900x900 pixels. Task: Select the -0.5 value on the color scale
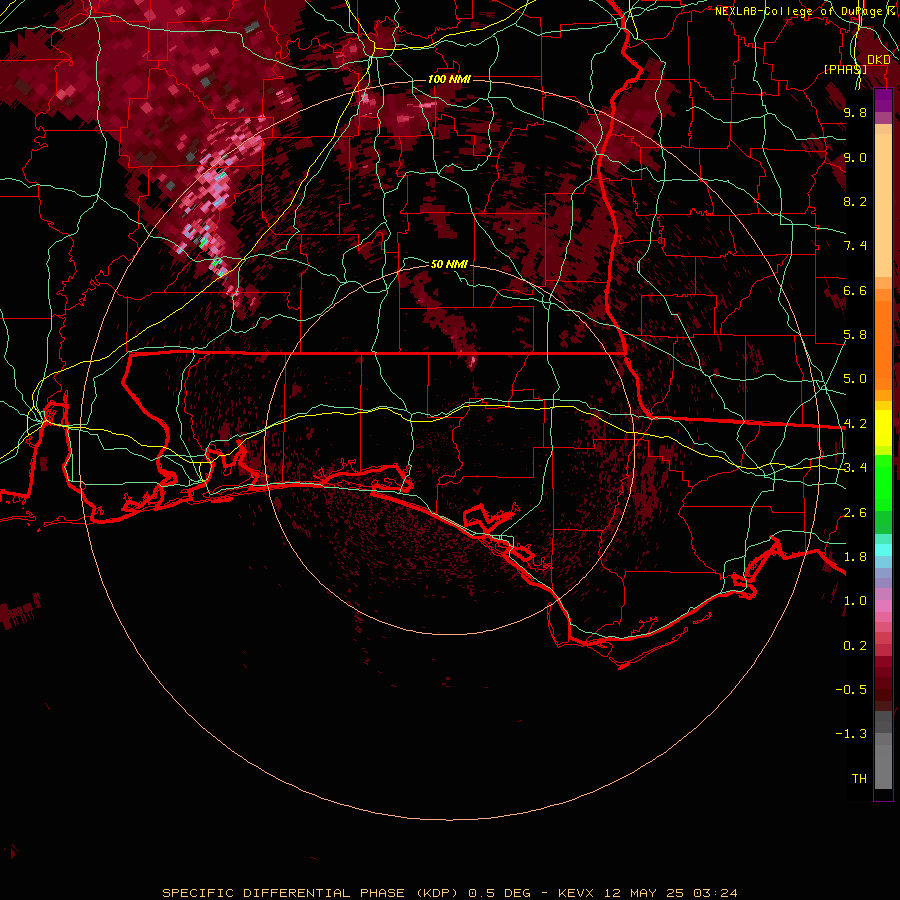point(851,690)
